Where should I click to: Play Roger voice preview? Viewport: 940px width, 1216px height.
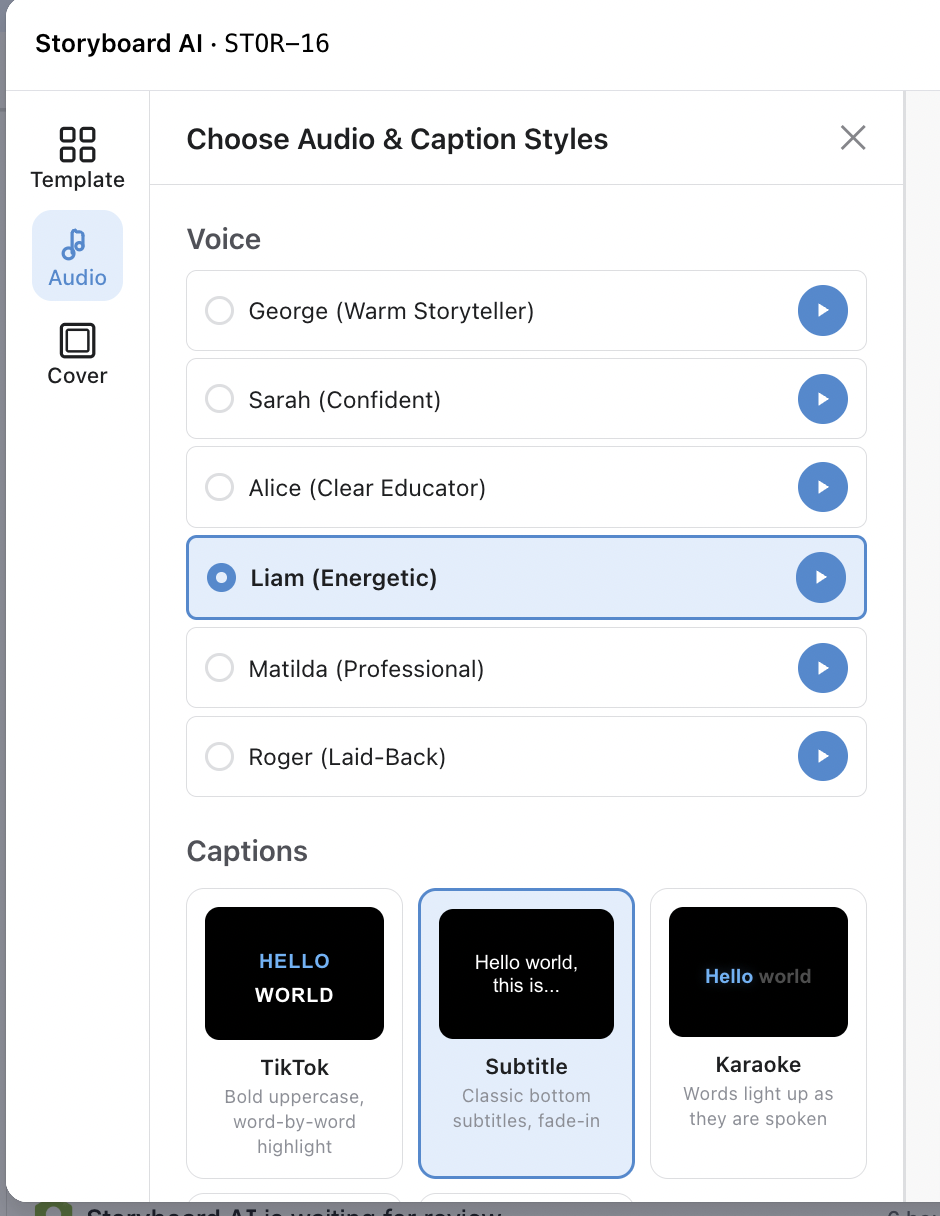pos(823,757)
